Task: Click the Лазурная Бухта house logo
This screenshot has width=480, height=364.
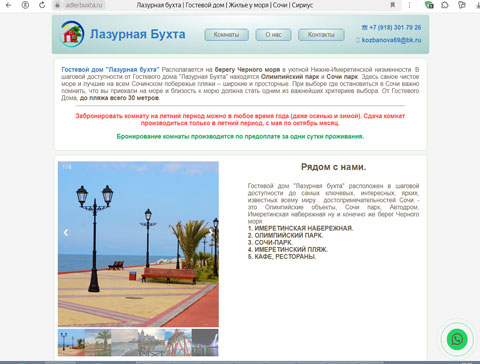Action: coord(72,34)
